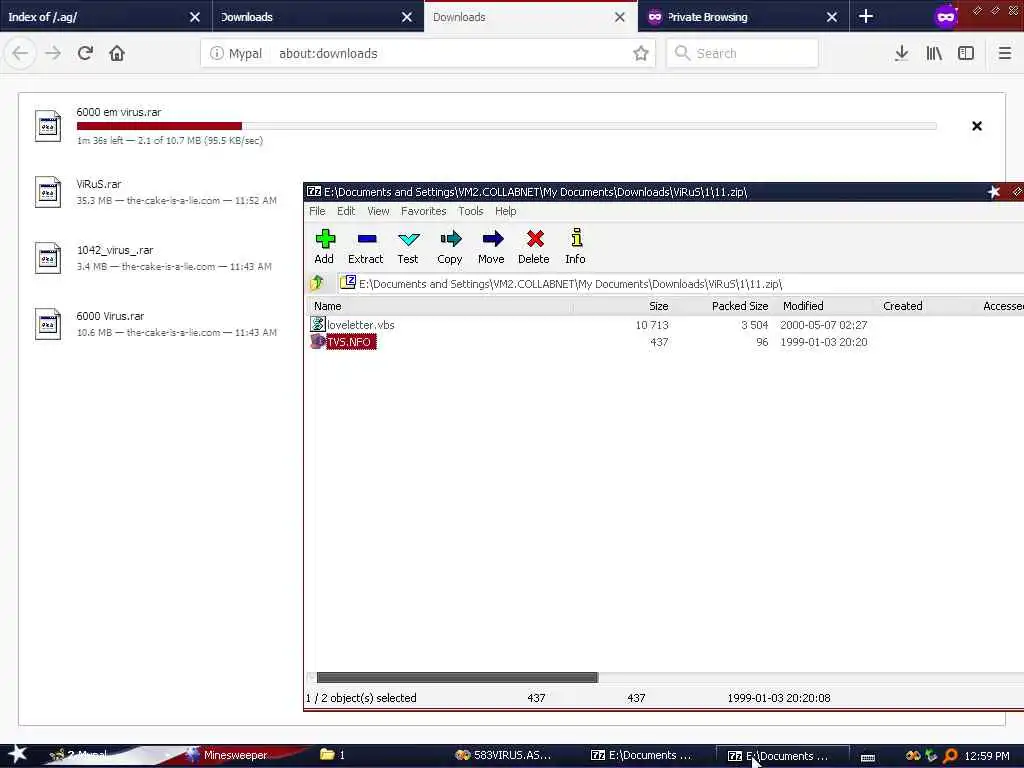Click the browser Forward arrow
This screenshot has width=1024, height=768.
point(53,53)
